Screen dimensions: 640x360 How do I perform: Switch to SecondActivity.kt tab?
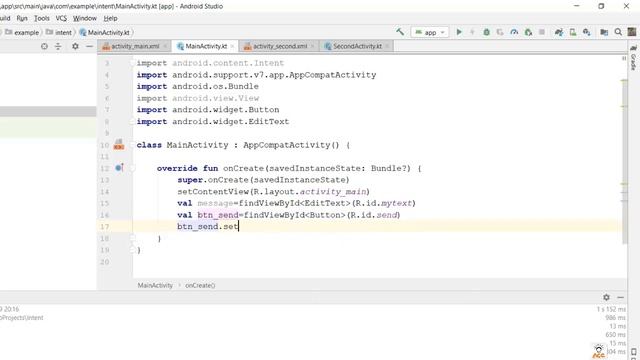357,47
